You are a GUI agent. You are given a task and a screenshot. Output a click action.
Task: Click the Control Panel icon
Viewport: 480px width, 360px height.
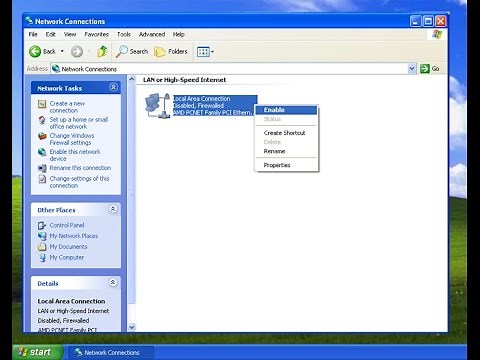[x=42, y=225]
